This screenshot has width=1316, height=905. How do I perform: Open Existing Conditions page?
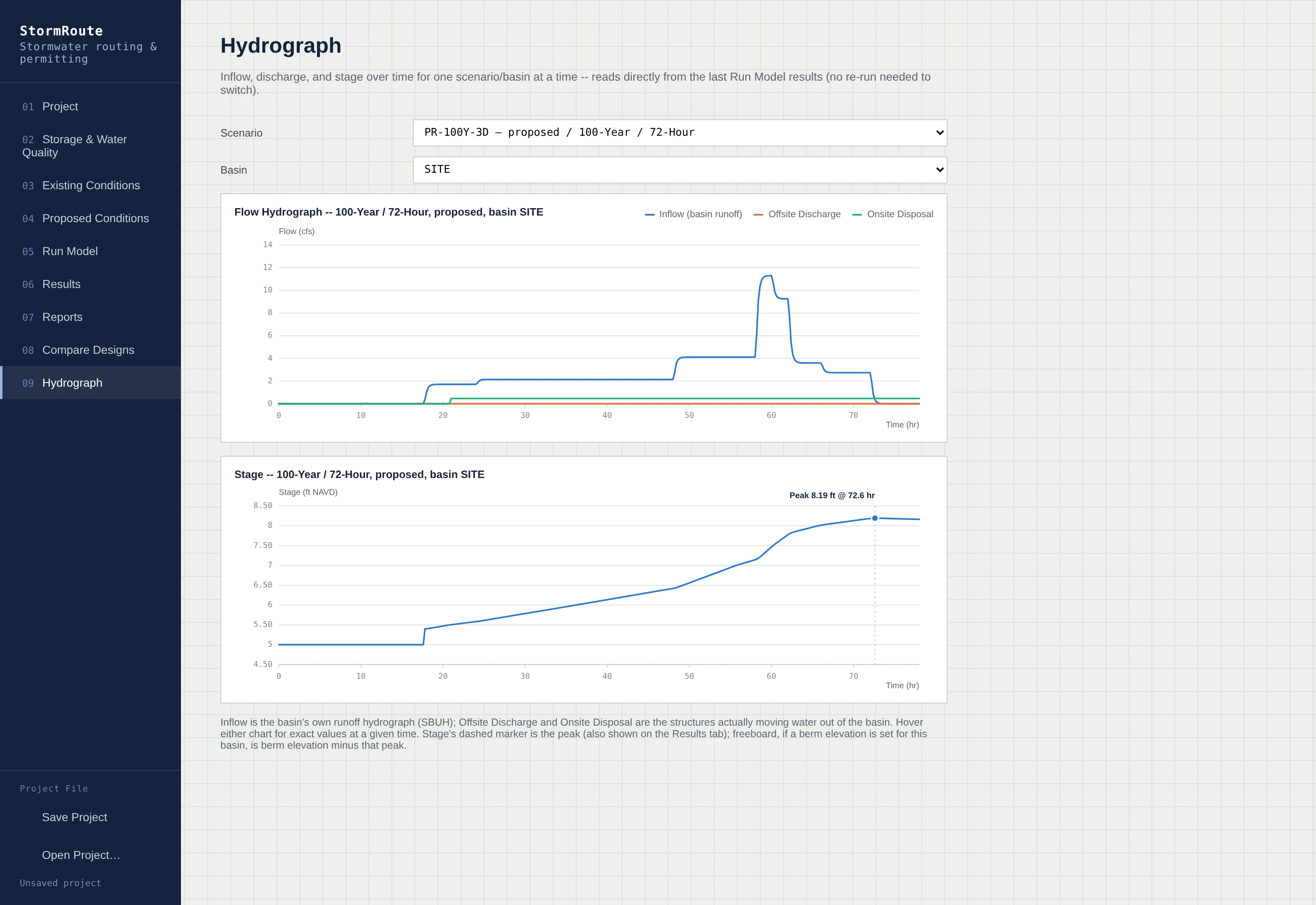[90, 186]
